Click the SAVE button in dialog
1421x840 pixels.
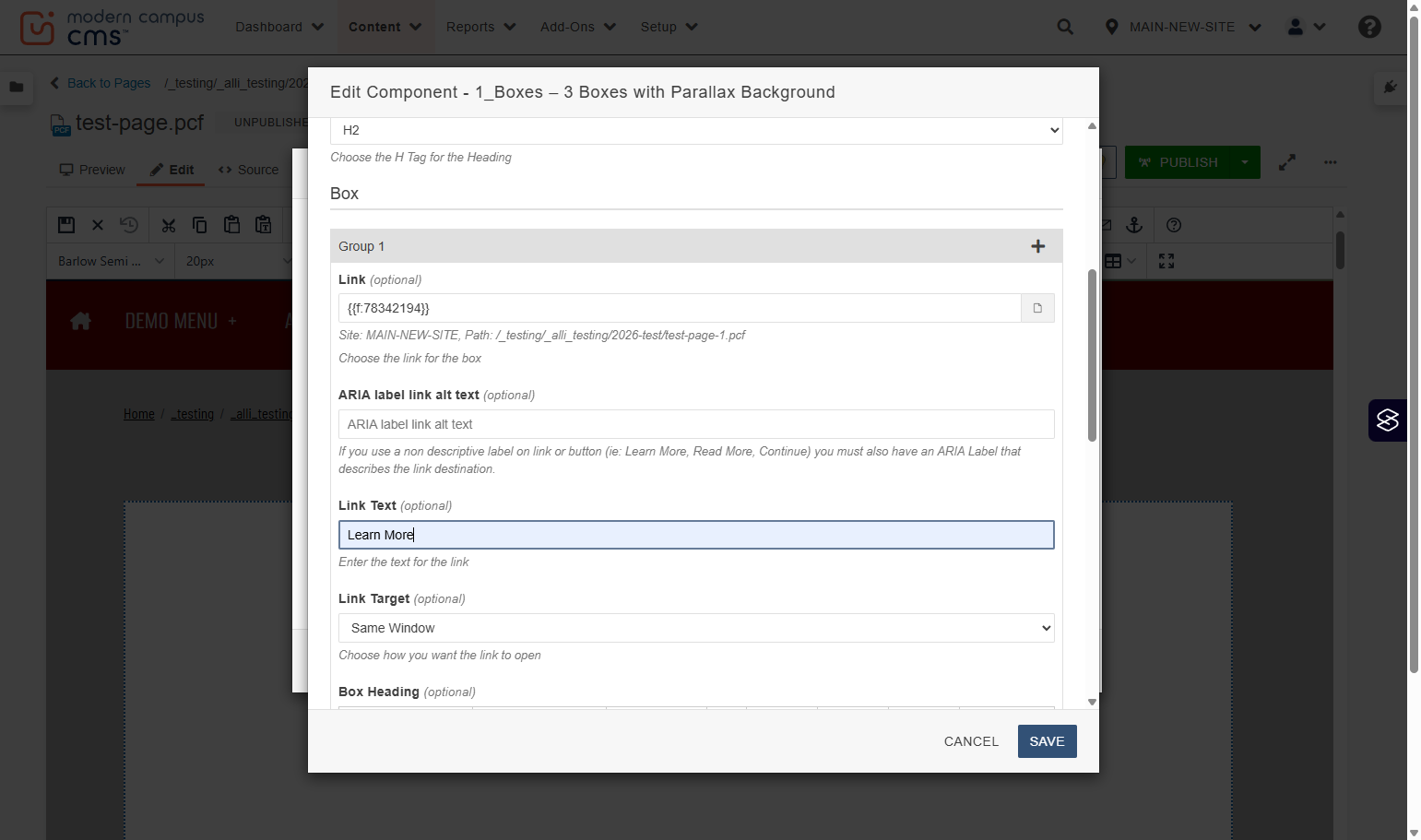(1047, 741)
